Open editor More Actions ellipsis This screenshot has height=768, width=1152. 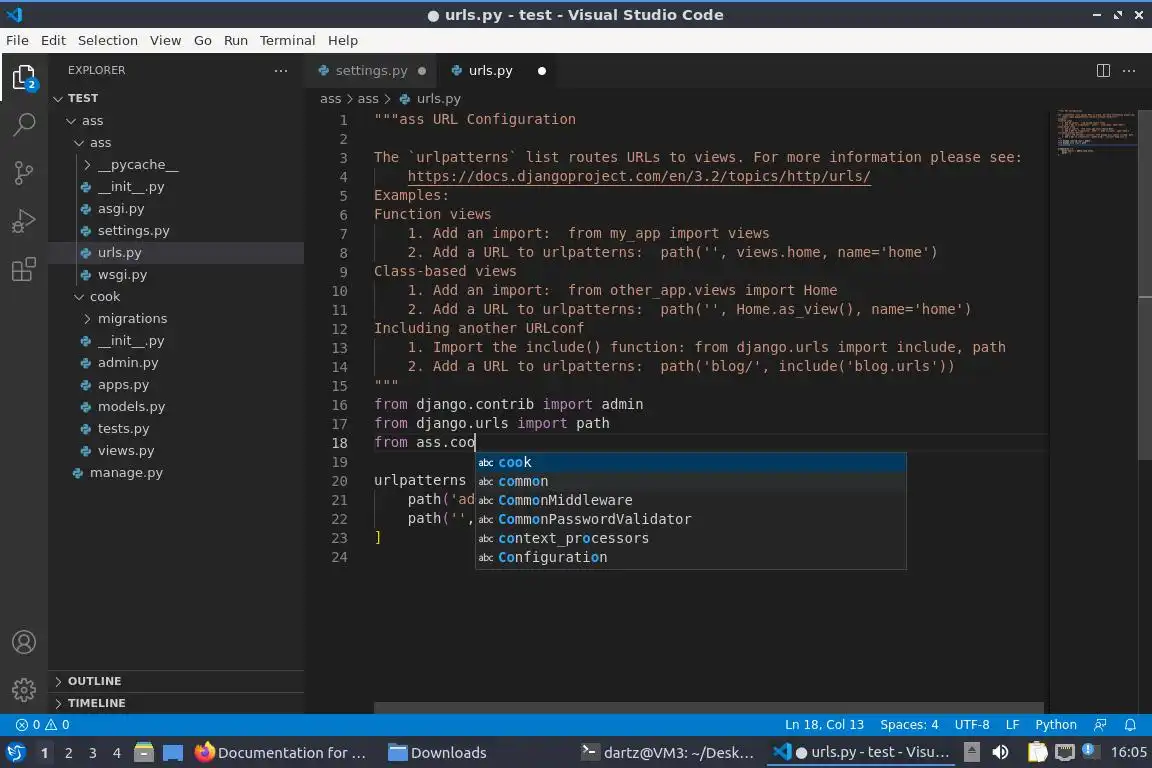(1129, 71)
